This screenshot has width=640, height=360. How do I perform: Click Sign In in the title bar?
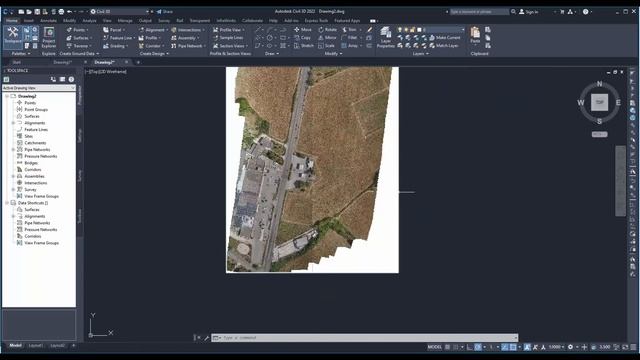tap(529, 12)
